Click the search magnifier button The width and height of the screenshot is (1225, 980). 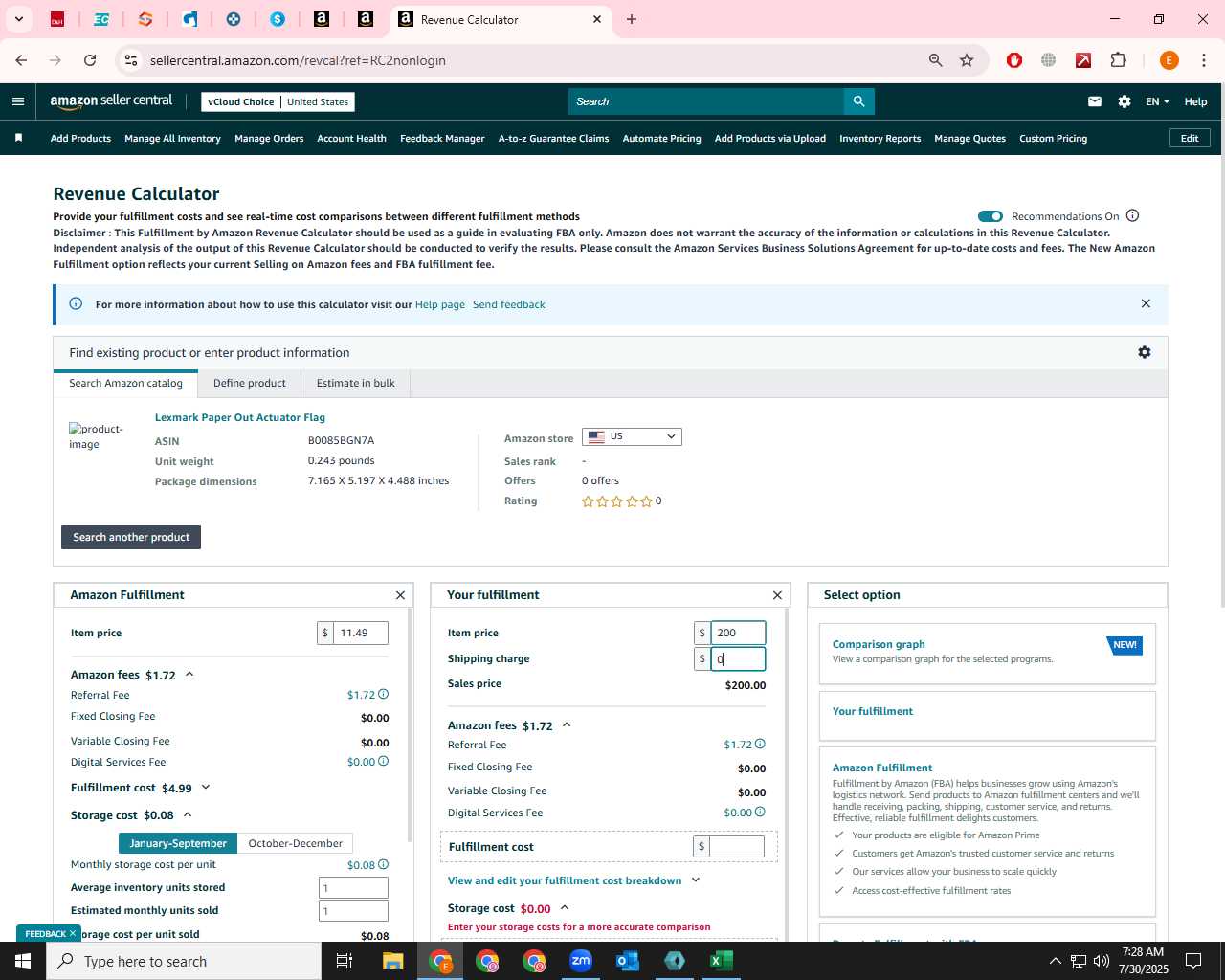[858, 101]
